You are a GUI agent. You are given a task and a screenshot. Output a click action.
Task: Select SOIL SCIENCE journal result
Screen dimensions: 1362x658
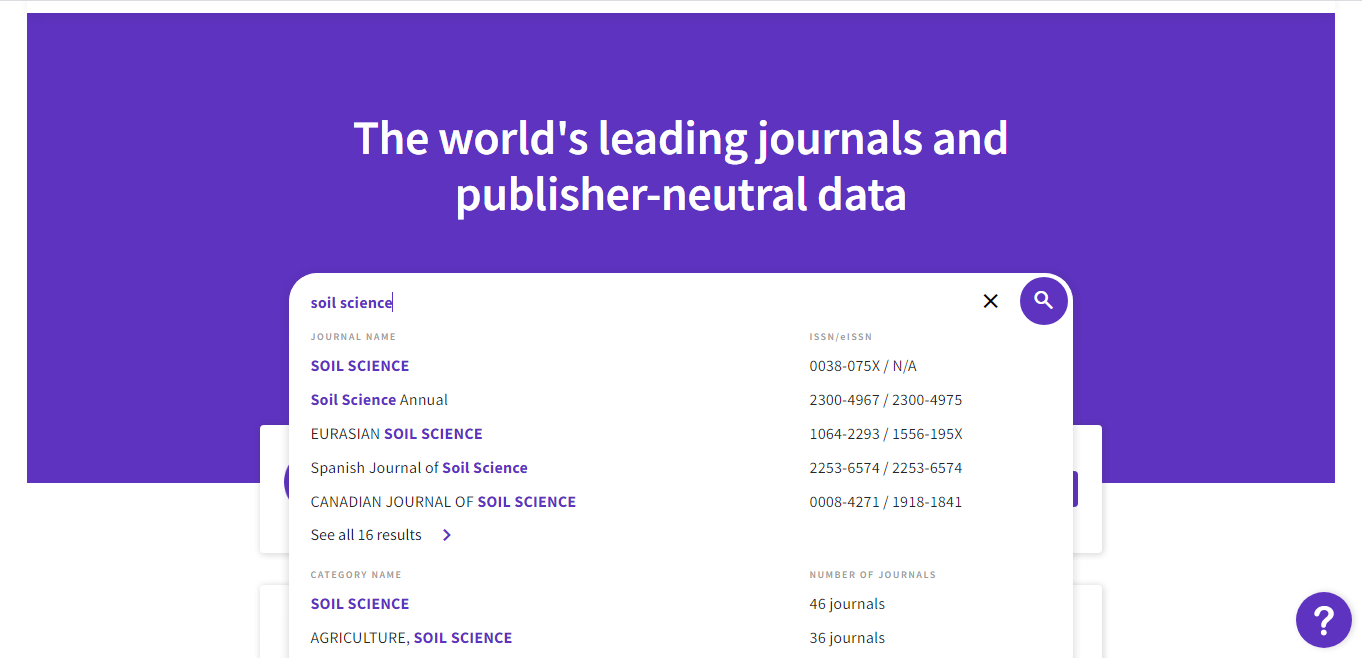tap(360, 366)
